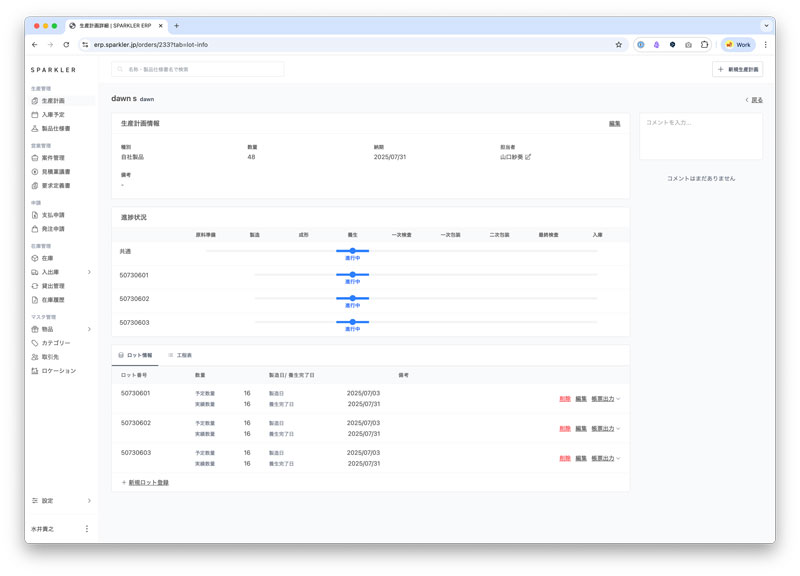Click the SPARKLER logo
Screen dimensions: 800x576
(x=53, y=70)
